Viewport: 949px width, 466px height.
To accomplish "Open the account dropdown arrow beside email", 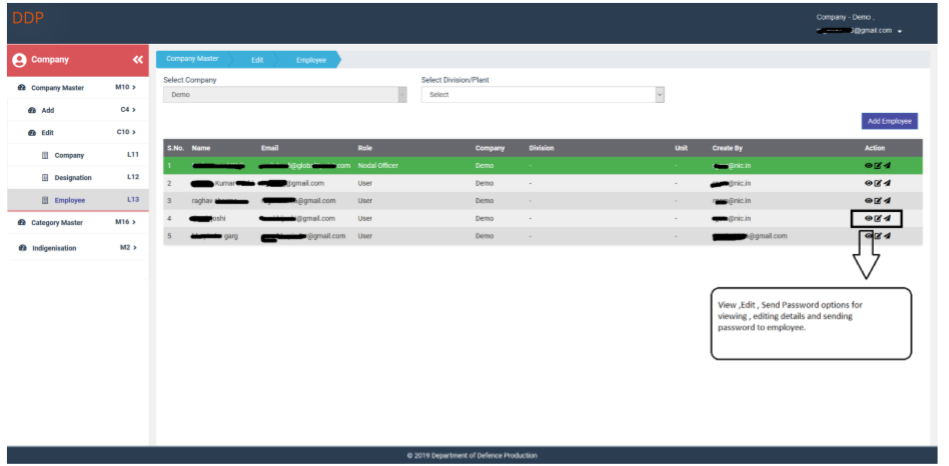I will pos(900,31).
